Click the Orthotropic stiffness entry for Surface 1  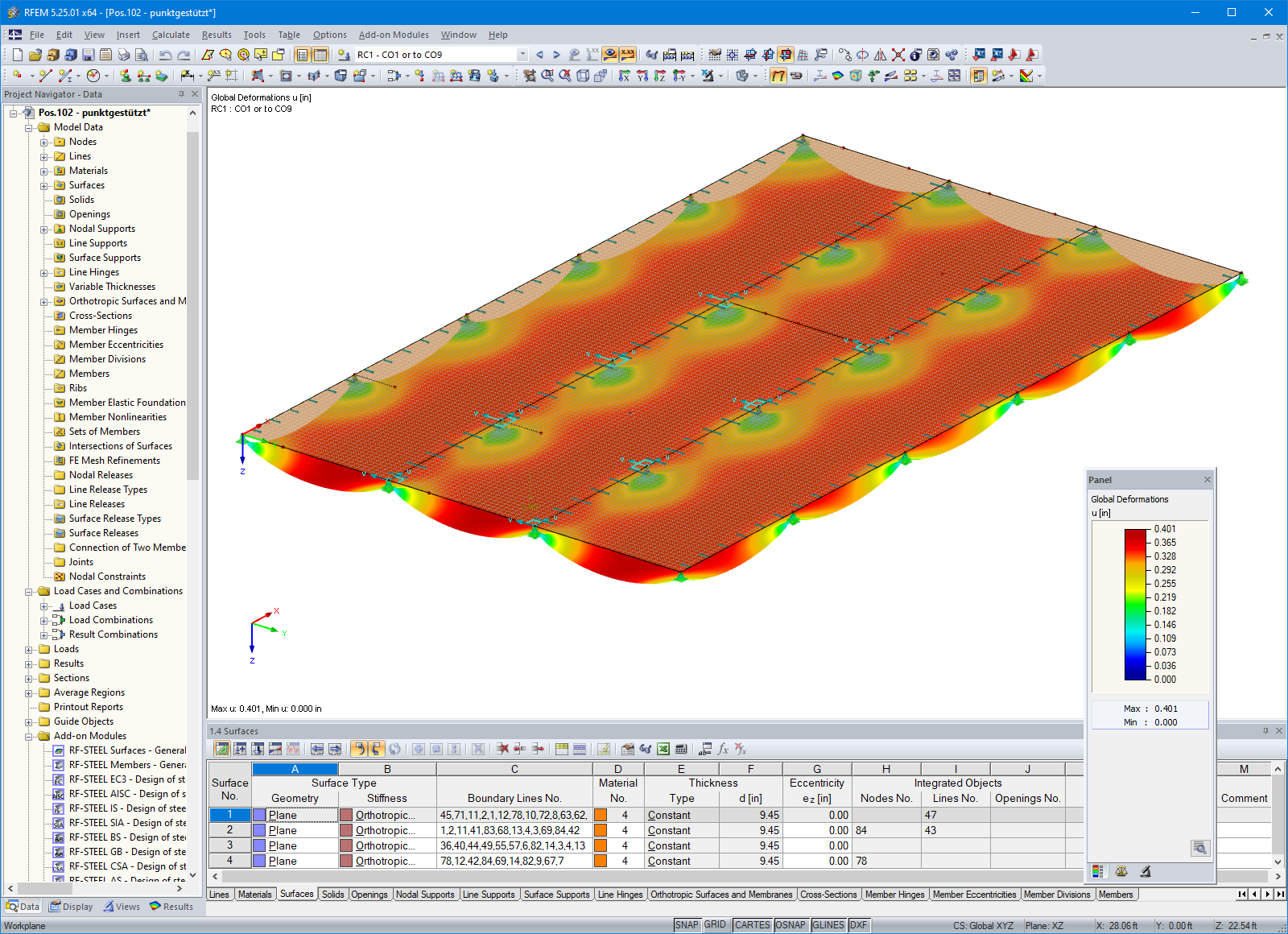tap(388, 815)
